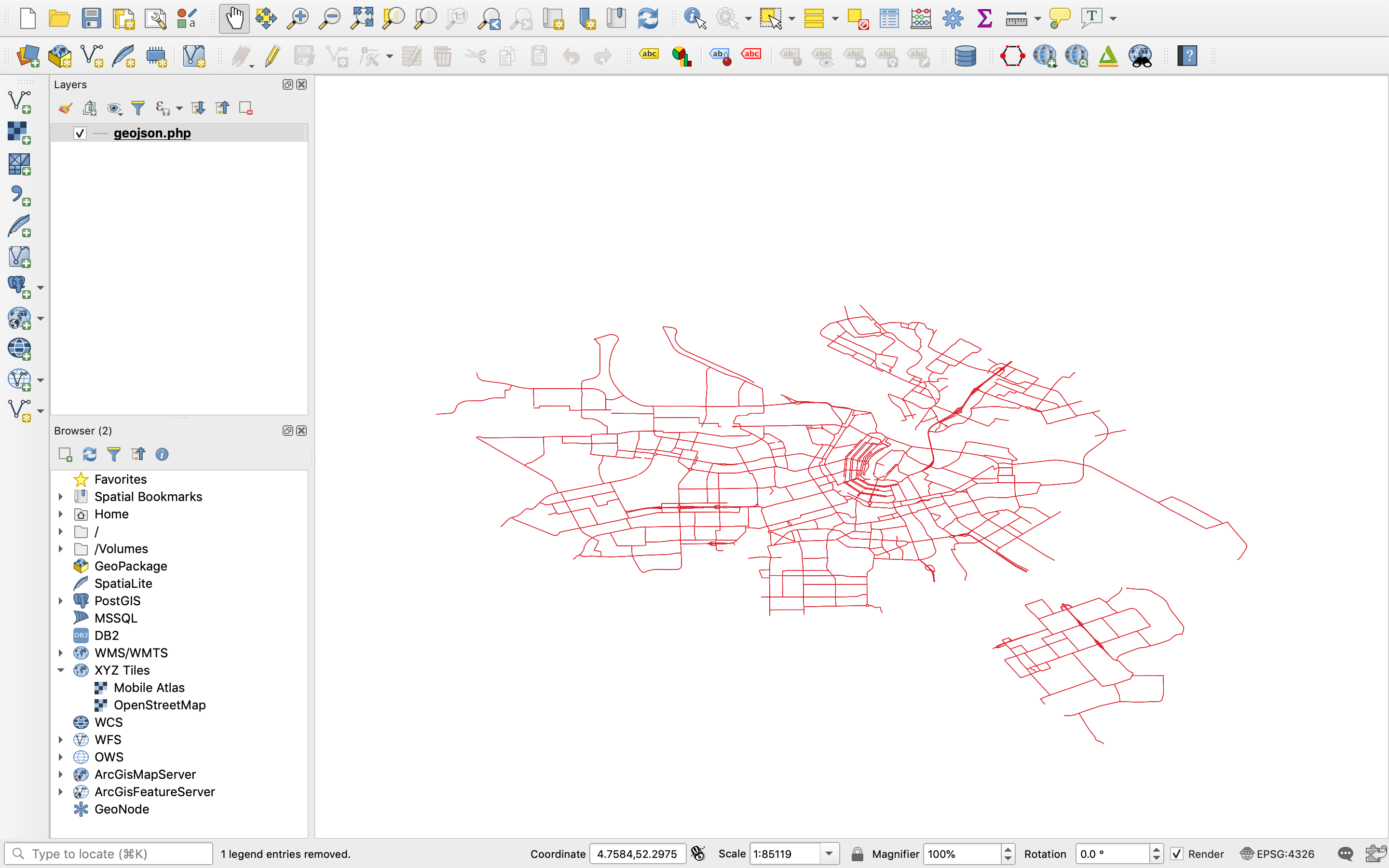Open the messages log balloon

[x=1346, y=854]
